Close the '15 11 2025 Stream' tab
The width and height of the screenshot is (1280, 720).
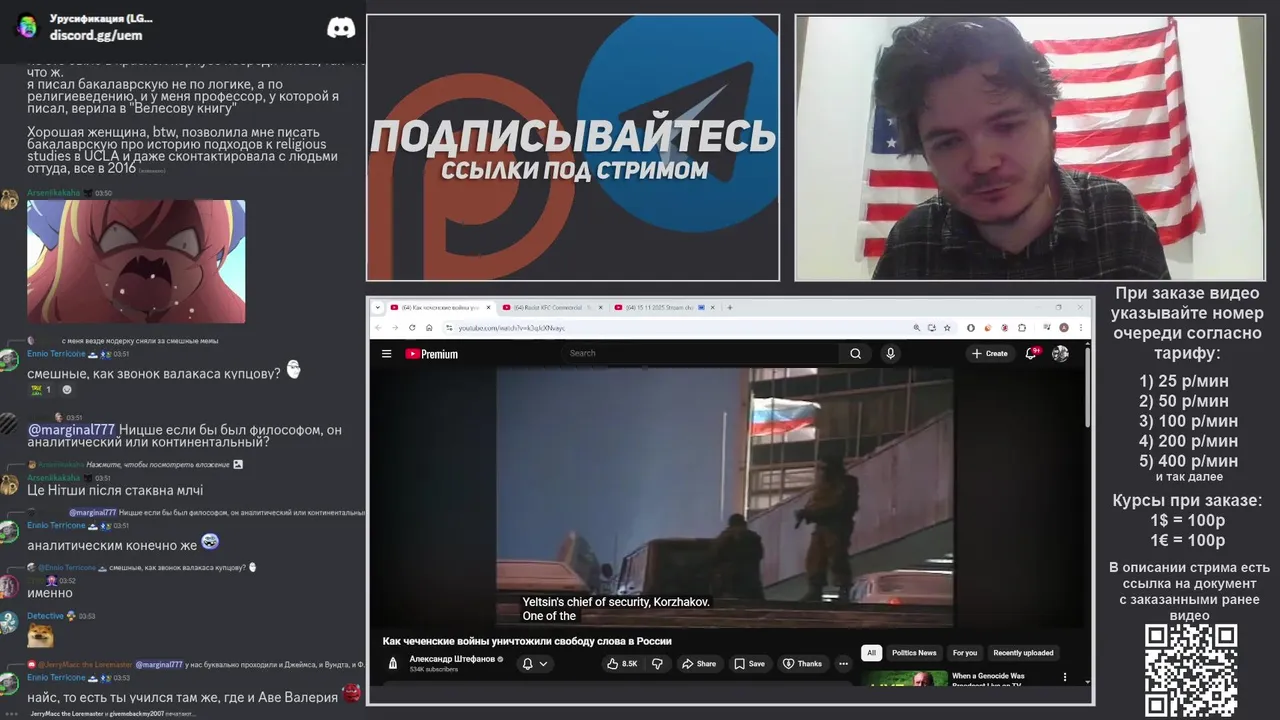(714, 308)
